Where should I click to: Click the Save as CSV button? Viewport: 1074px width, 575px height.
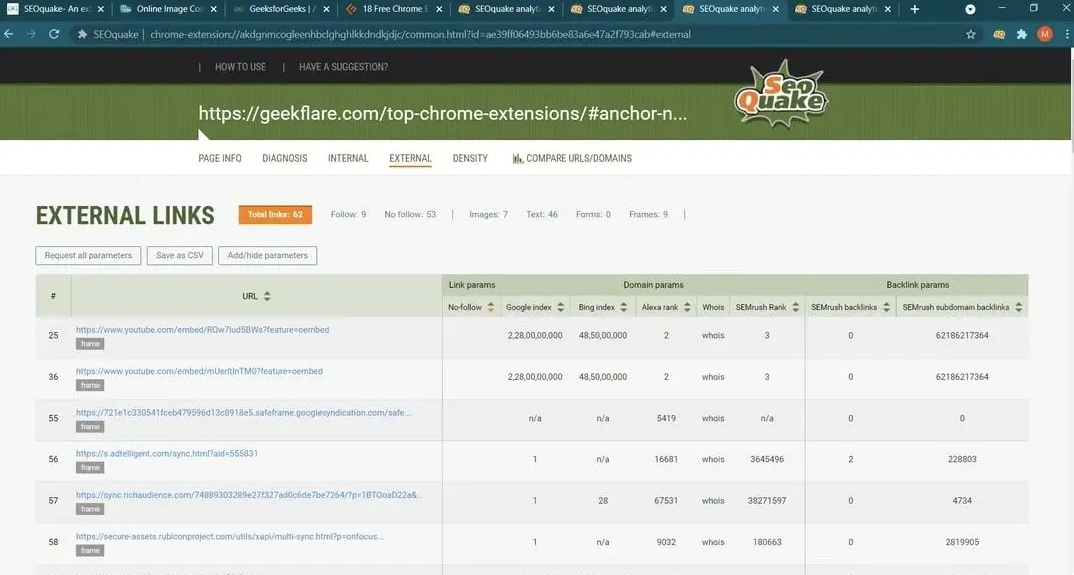pos(179,256)
